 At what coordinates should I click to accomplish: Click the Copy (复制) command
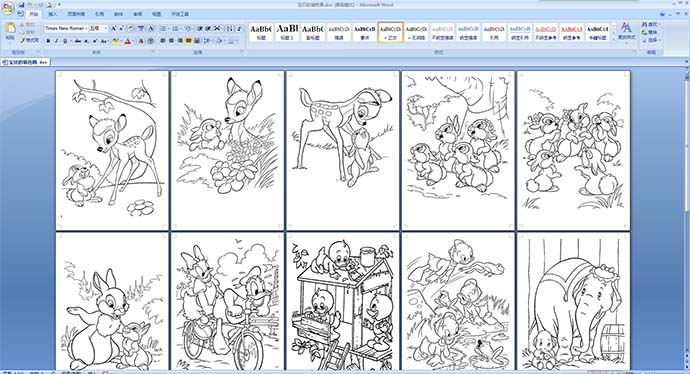tap(28, 32)
